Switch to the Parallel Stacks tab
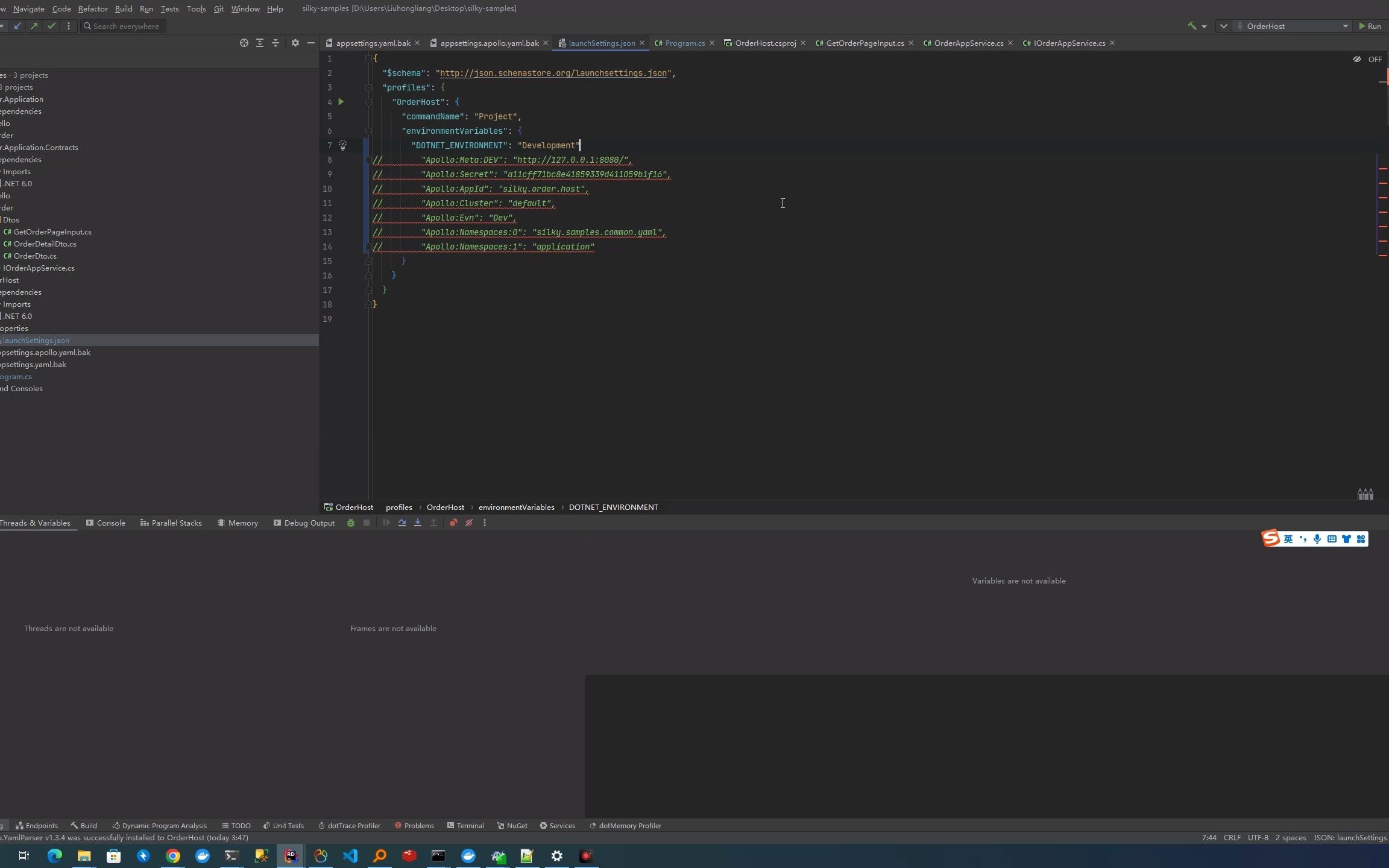The width and height of the screenshot is (1389, 868). [171, 523]
